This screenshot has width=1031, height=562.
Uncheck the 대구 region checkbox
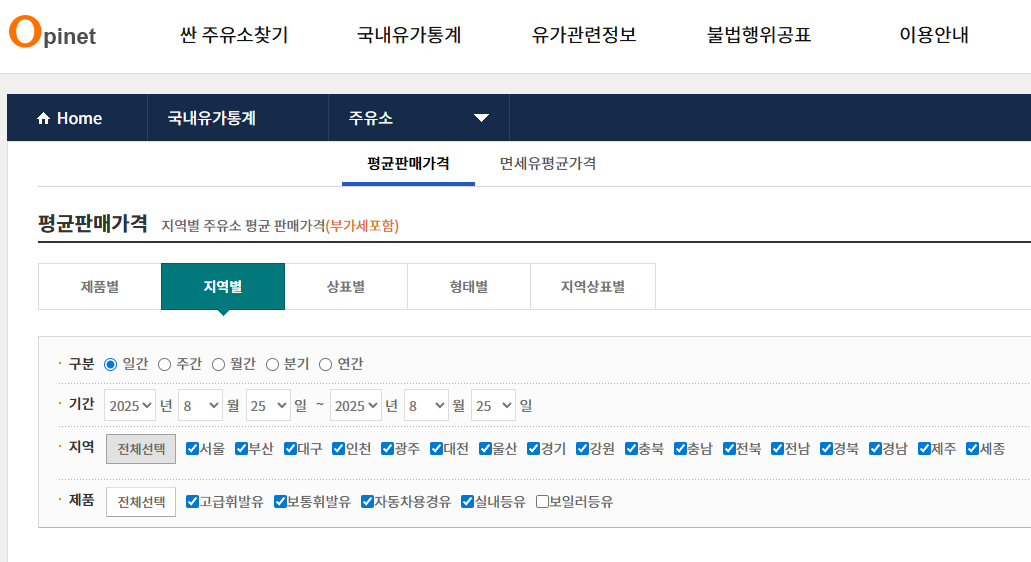(x=290, y=448)
